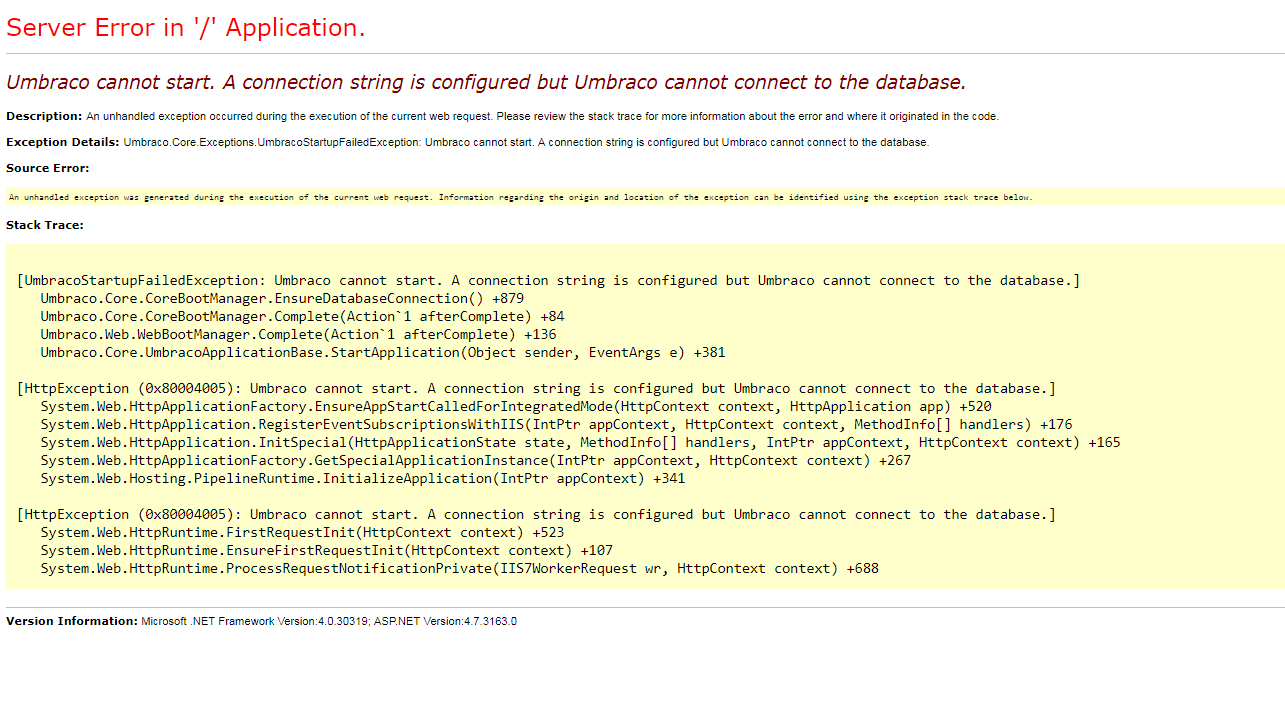Click the "Source Error:" label
1285x707 pixels.
tap(48, 168)
